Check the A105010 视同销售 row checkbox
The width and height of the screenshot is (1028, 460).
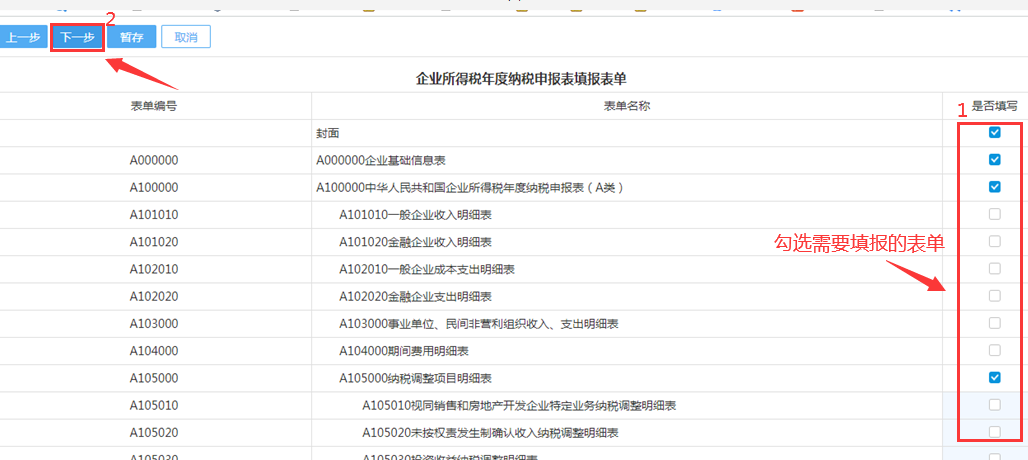[x=994, y=405]
